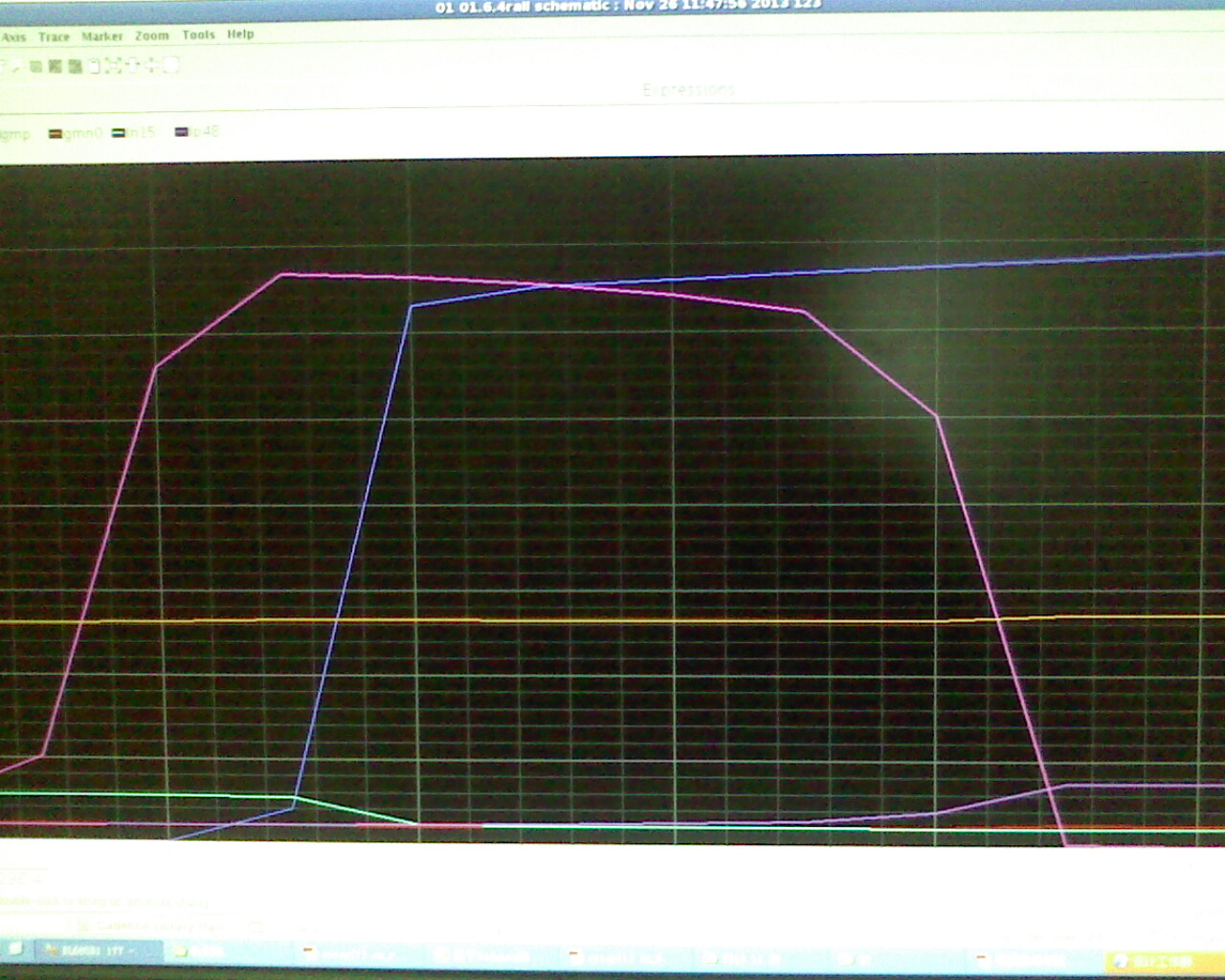Open the Axis menu
Screen dimensions: 1225x980
pos(13,37)
